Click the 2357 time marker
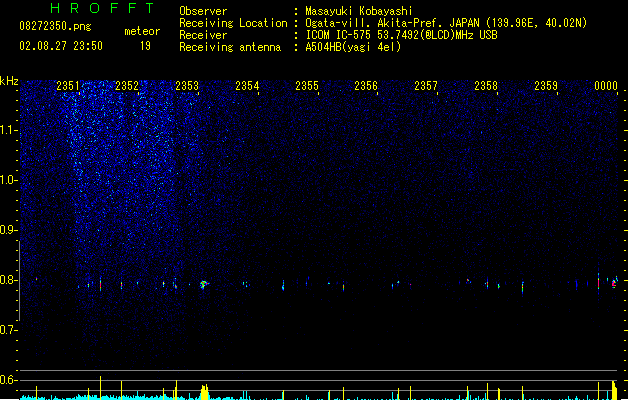 click(x=426, y=85)
